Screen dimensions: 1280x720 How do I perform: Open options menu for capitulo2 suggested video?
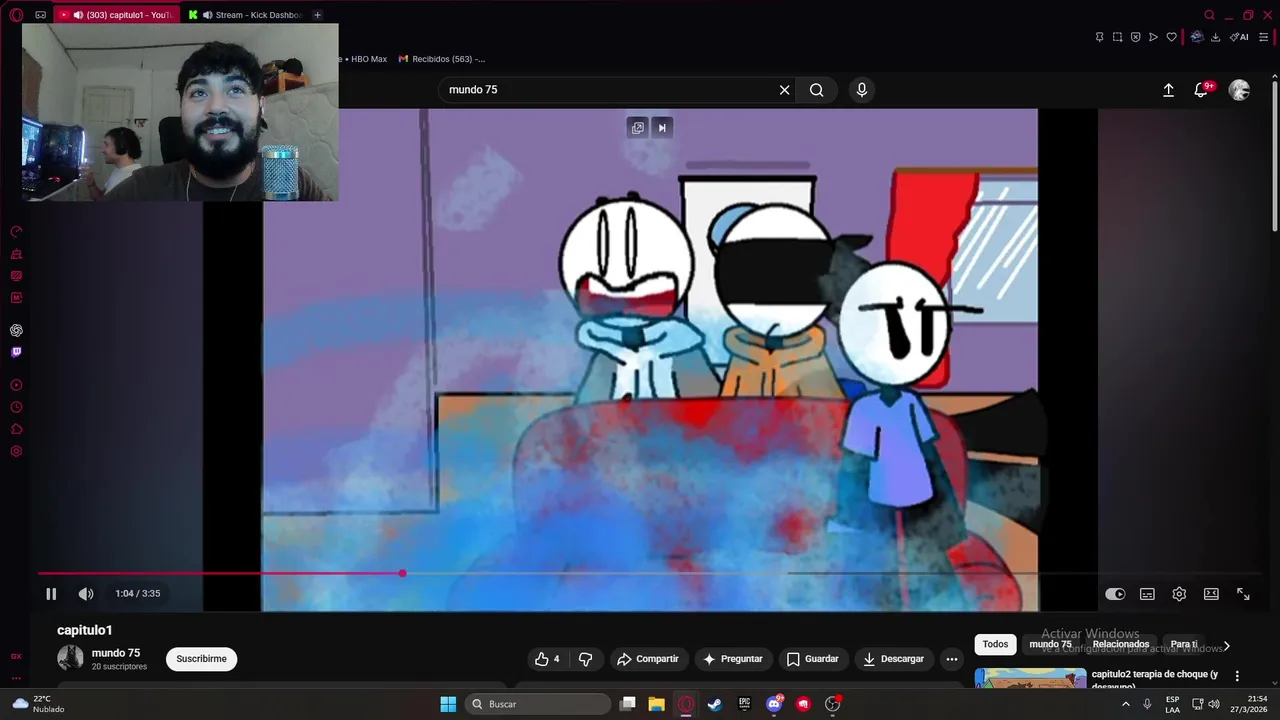click(1237, 676)
